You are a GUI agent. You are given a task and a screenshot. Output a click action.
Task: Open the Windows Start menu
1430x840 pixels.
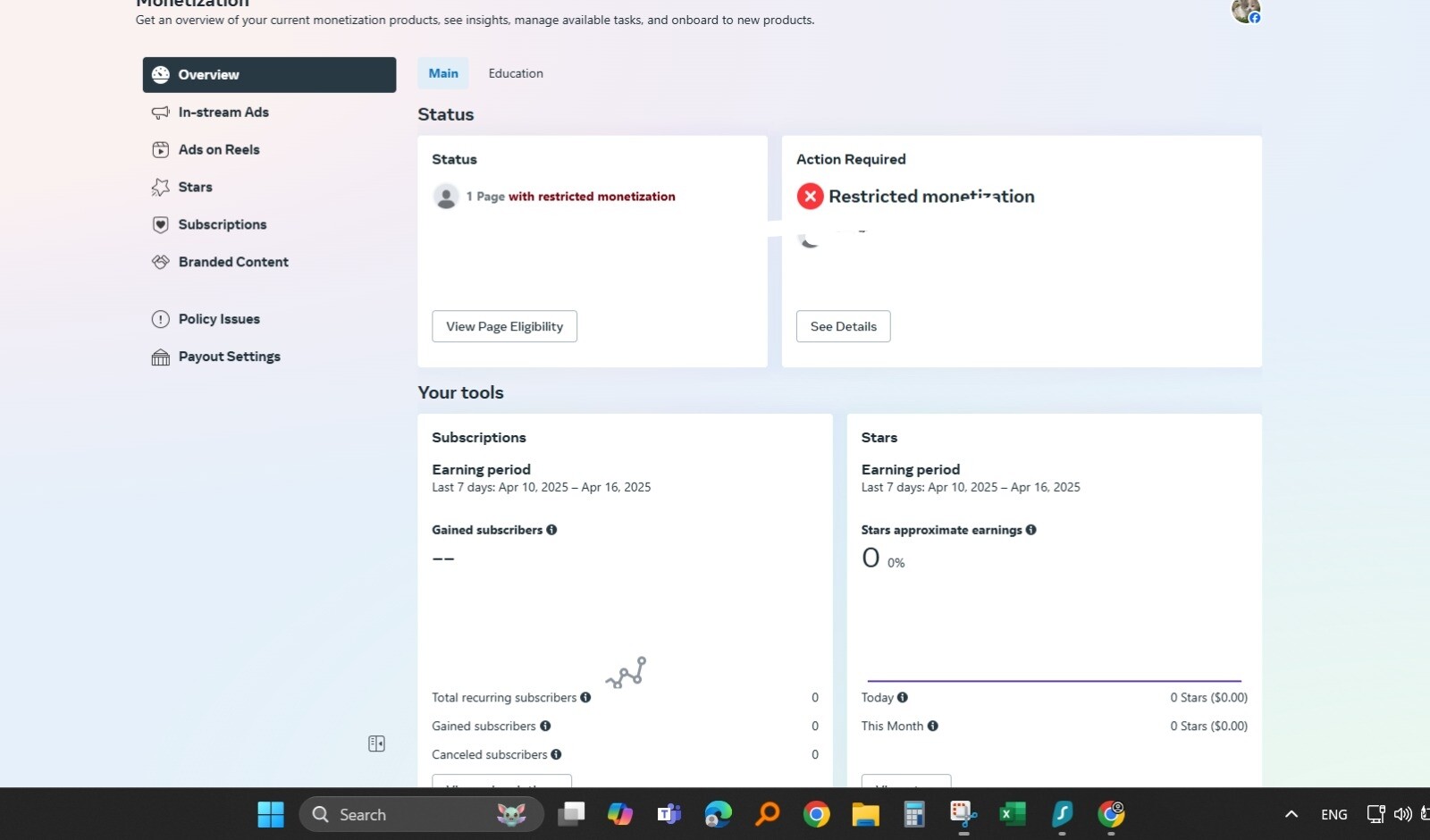coord(270,815)
